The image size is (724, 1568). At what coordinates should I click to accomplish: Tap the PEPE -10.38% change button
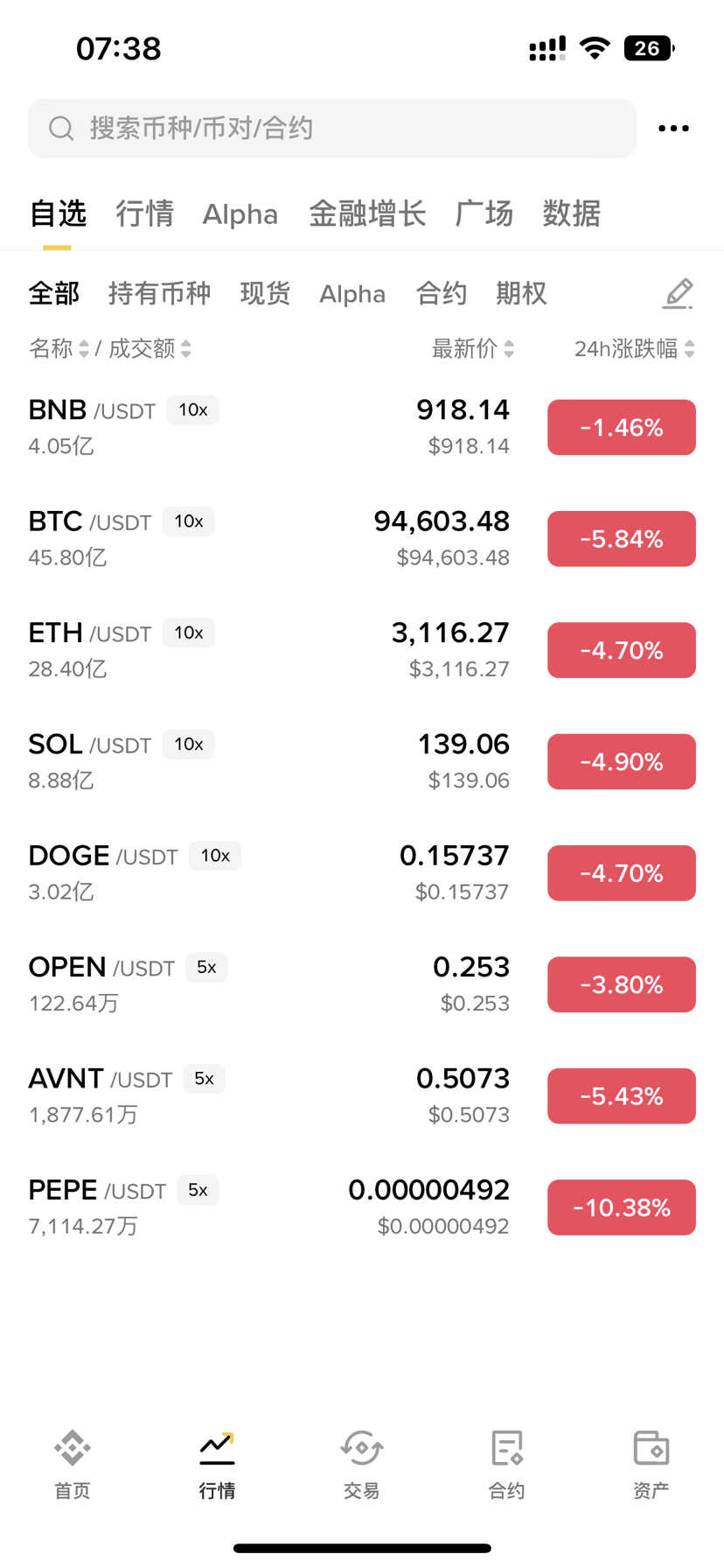click(x=622, y=1207)
